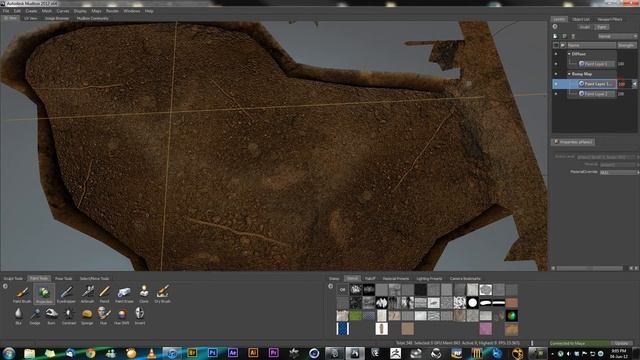Click the Strength column header
The image size is (640, 360).
tap(627, 45)
